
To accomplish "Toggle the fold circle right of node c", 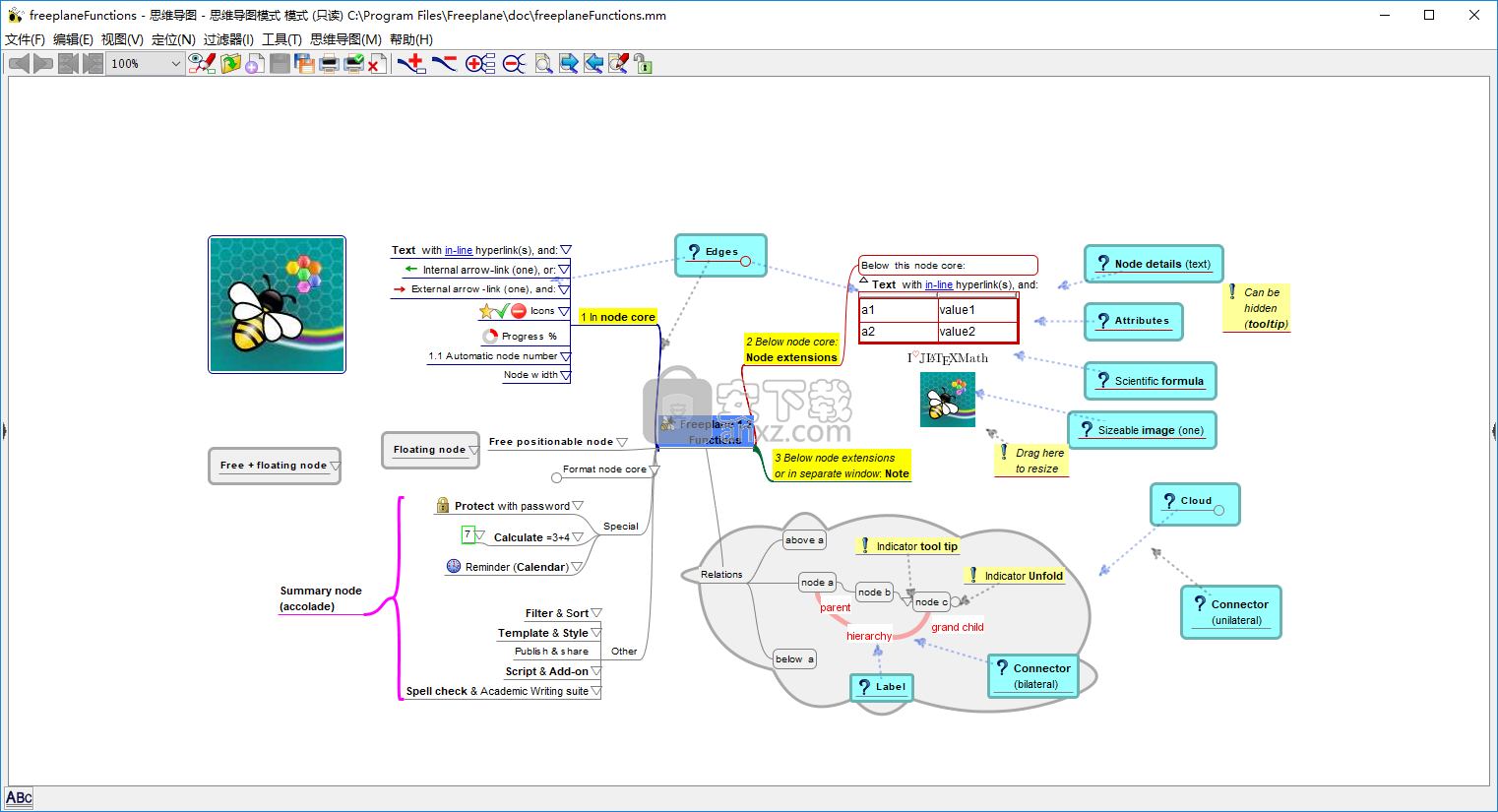I will (x=955, y=601).
